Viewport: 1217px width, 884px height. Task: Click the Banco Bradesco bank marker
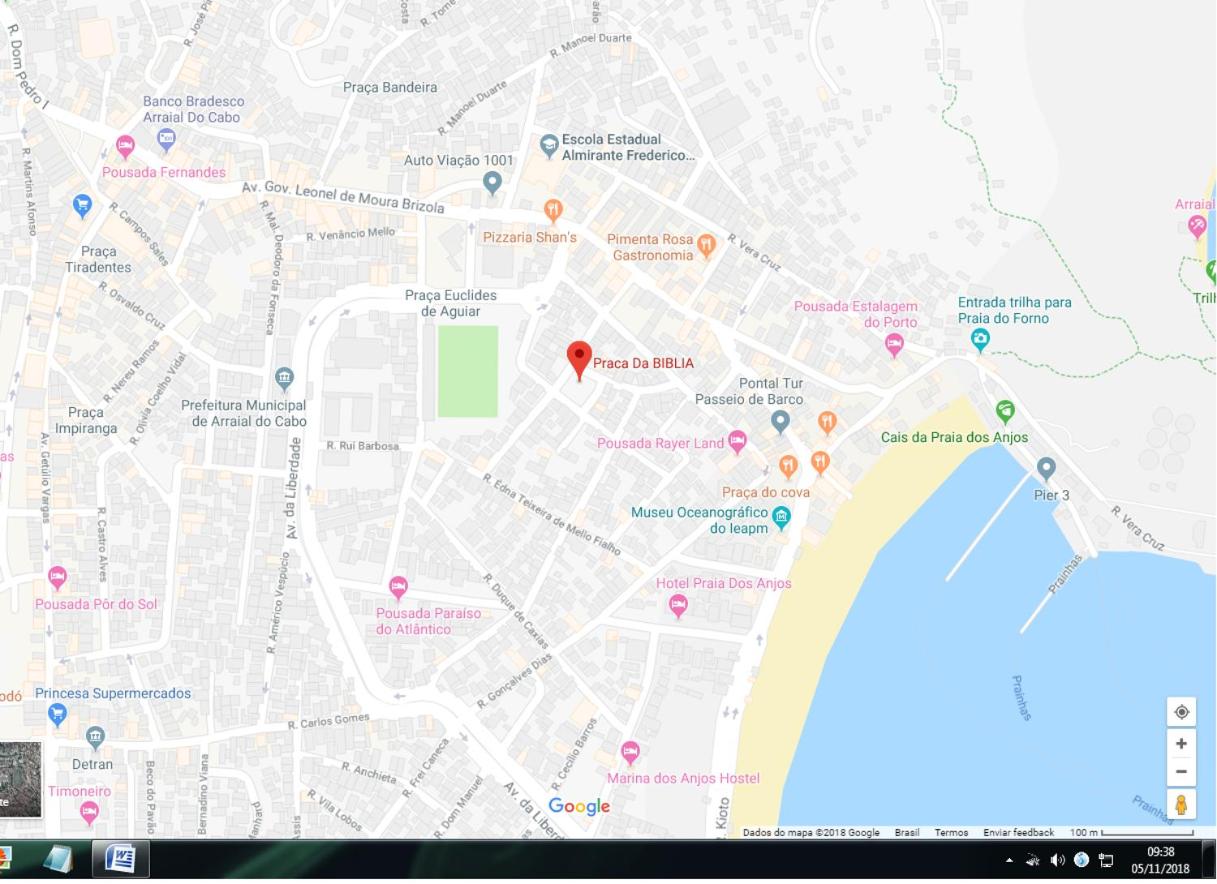166,139
